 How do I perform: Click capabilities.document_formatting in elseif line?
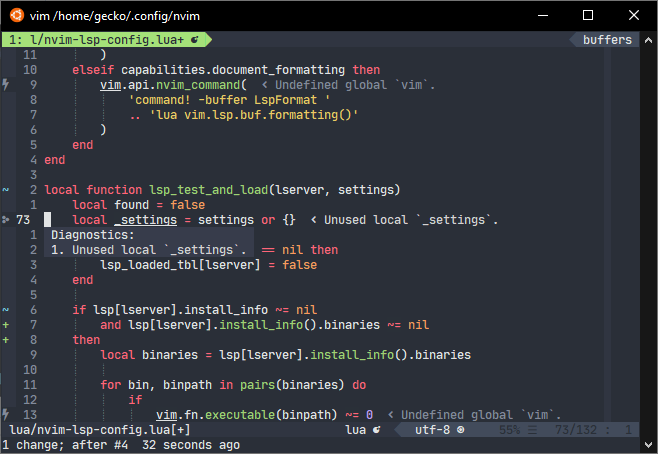(233, 70)
